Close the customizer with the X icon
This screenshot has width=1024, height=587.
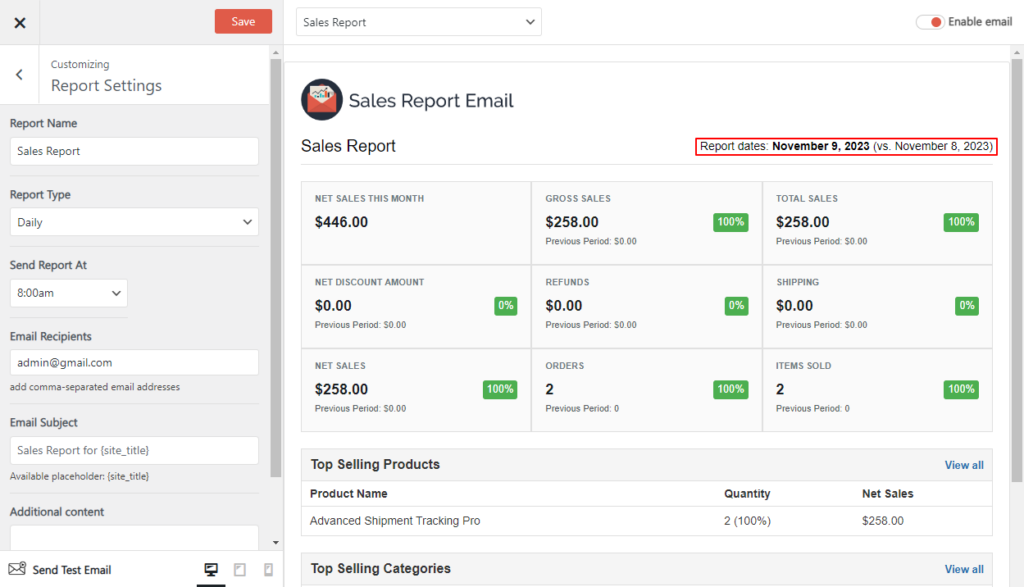(20, 22)
